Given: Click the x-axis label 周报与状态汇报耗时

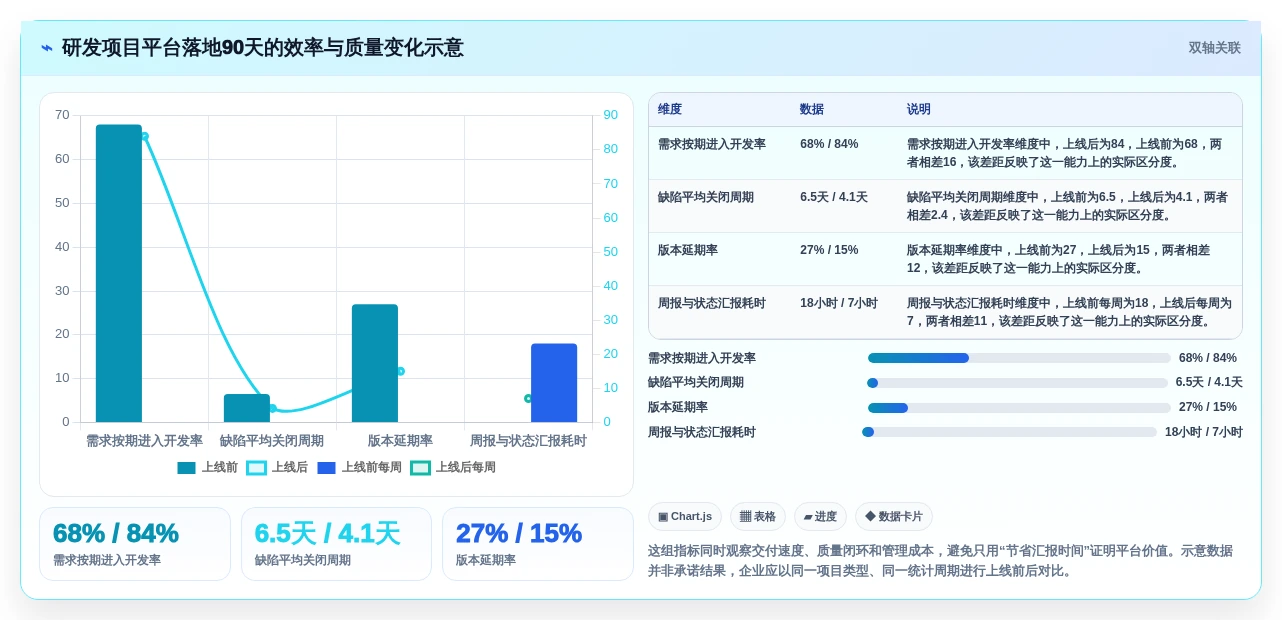Looking at the screenshot, I should pyautogui.click(x=528, y=441).
